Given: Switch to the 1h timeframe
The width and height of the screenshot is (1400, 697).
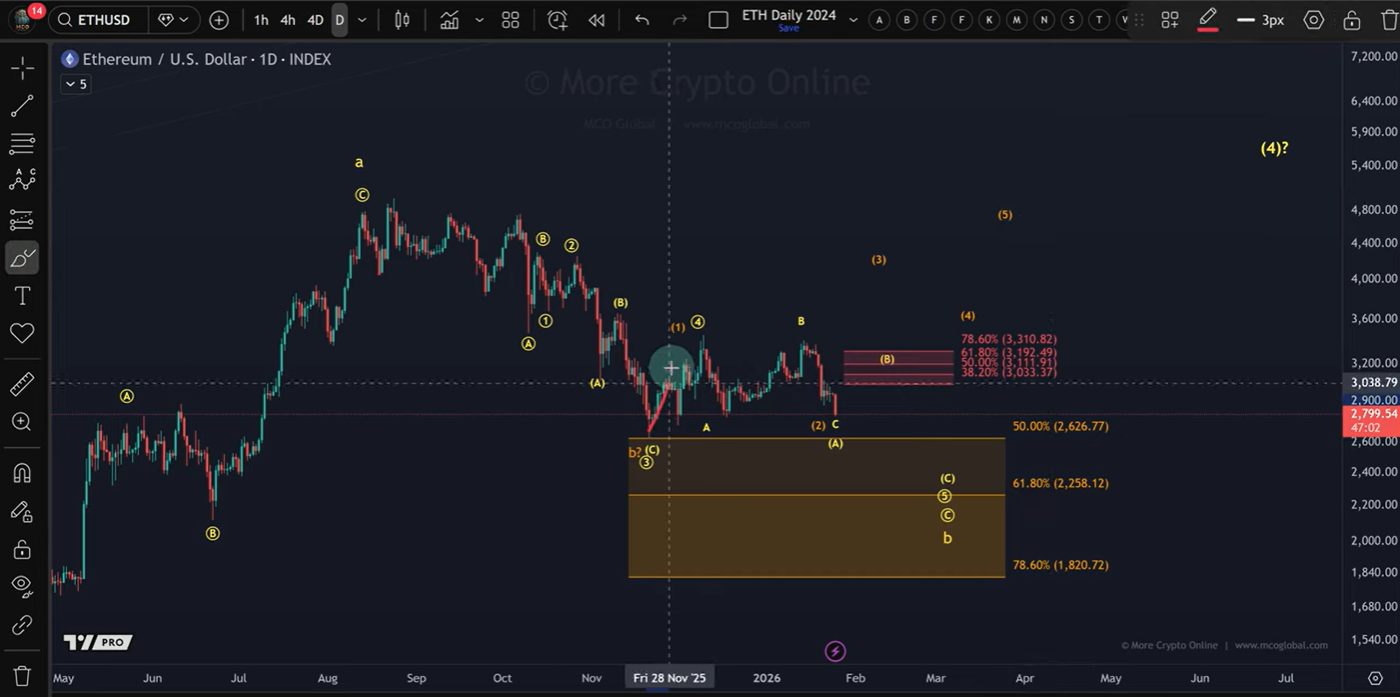Looking at the screenshot, I should [x=261, y=19].
